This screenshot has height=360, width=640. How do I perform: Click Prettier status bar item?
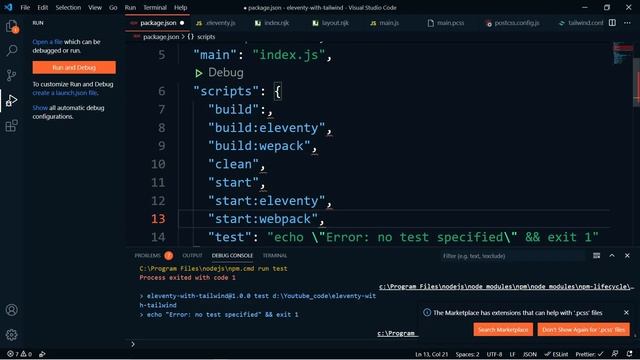(x=589, y=354)
